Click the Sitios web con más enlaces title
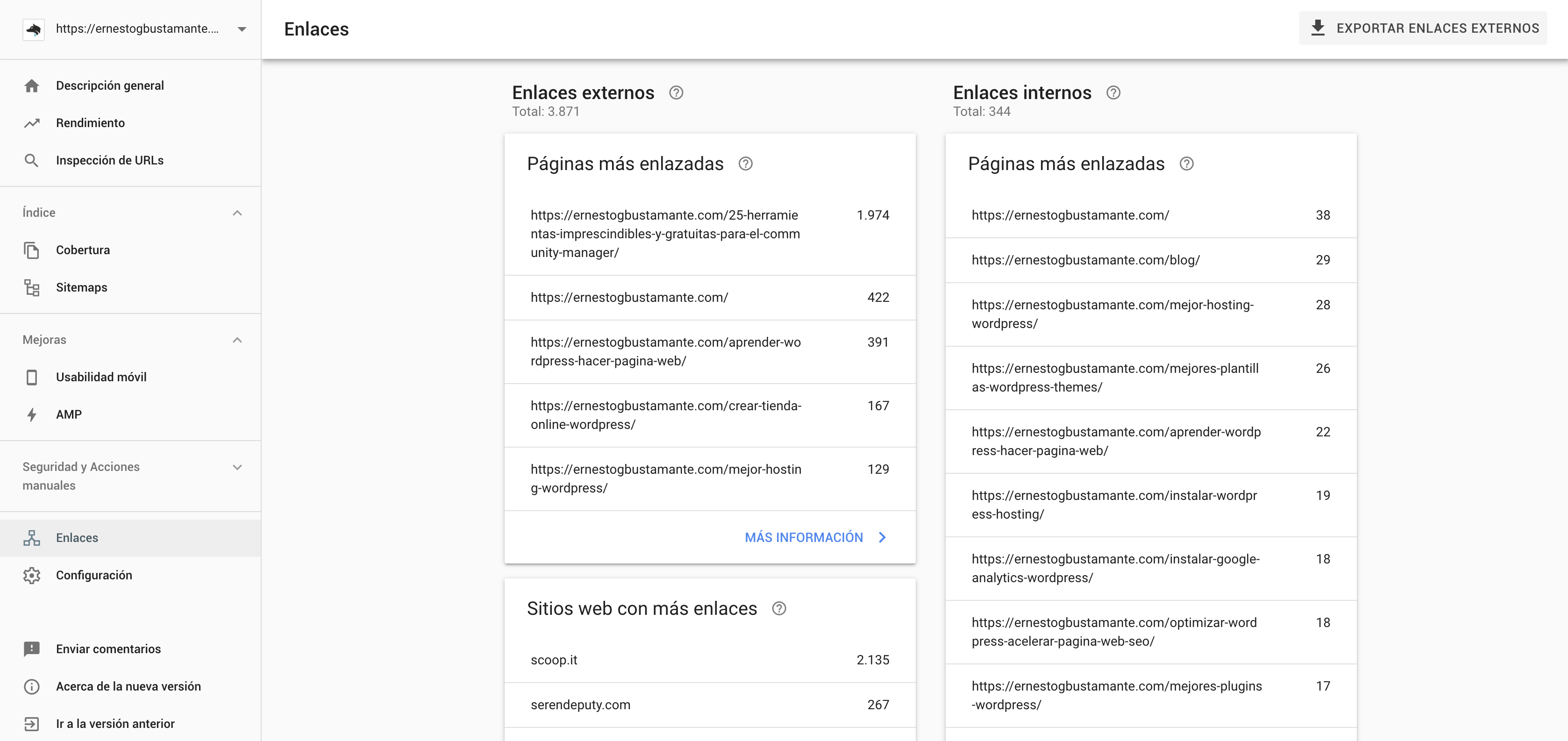Viewport: 1568px width, 741px height. tap(641, 609)
